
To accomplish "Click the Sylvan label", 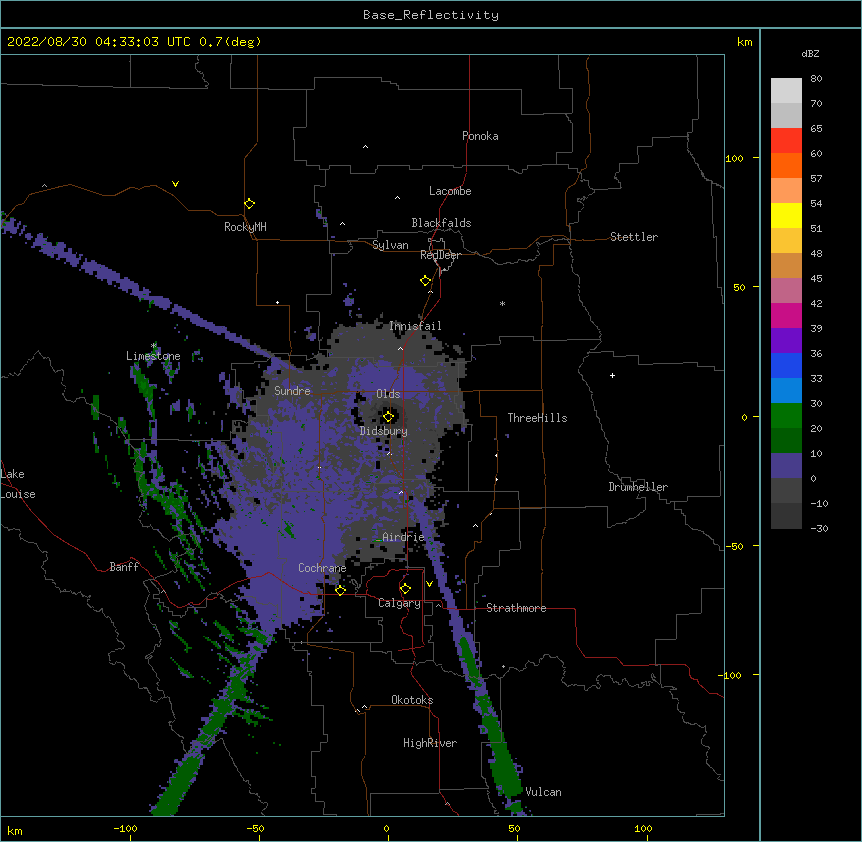I will (x=390, y=245).
